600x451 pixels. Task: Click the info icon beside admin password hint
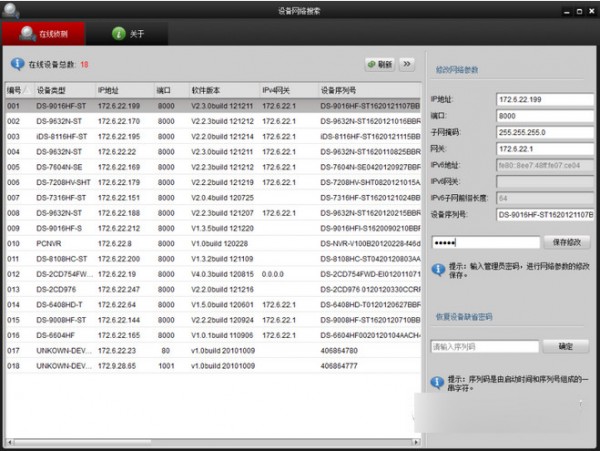coord(438,269)
